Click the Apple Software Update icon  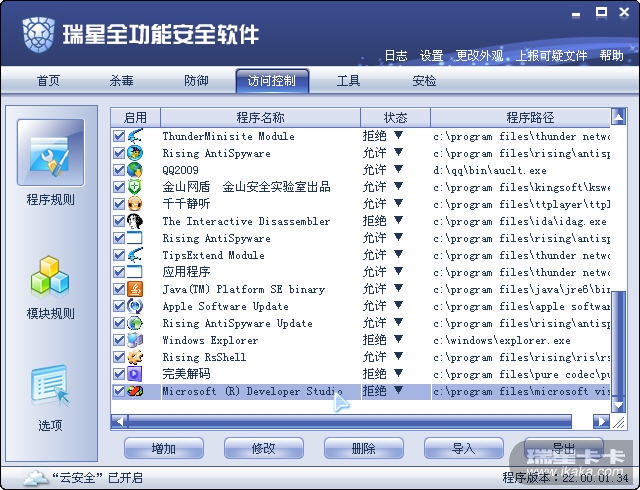pos(135,305)
